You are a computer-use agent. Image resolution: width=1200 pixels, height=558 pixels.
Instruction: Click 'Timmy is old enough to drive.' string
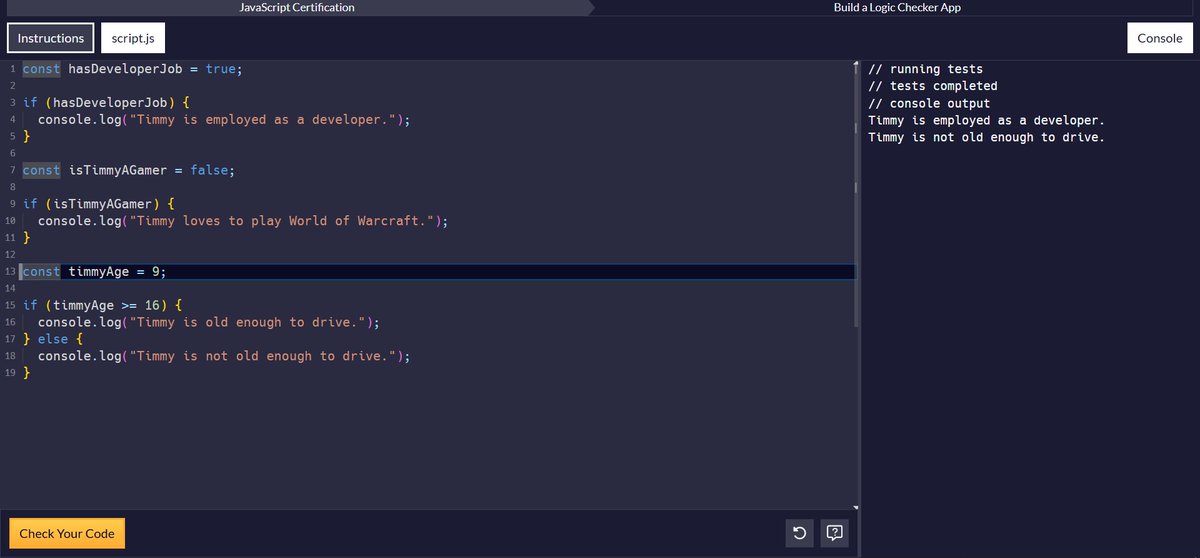[247, 322]
